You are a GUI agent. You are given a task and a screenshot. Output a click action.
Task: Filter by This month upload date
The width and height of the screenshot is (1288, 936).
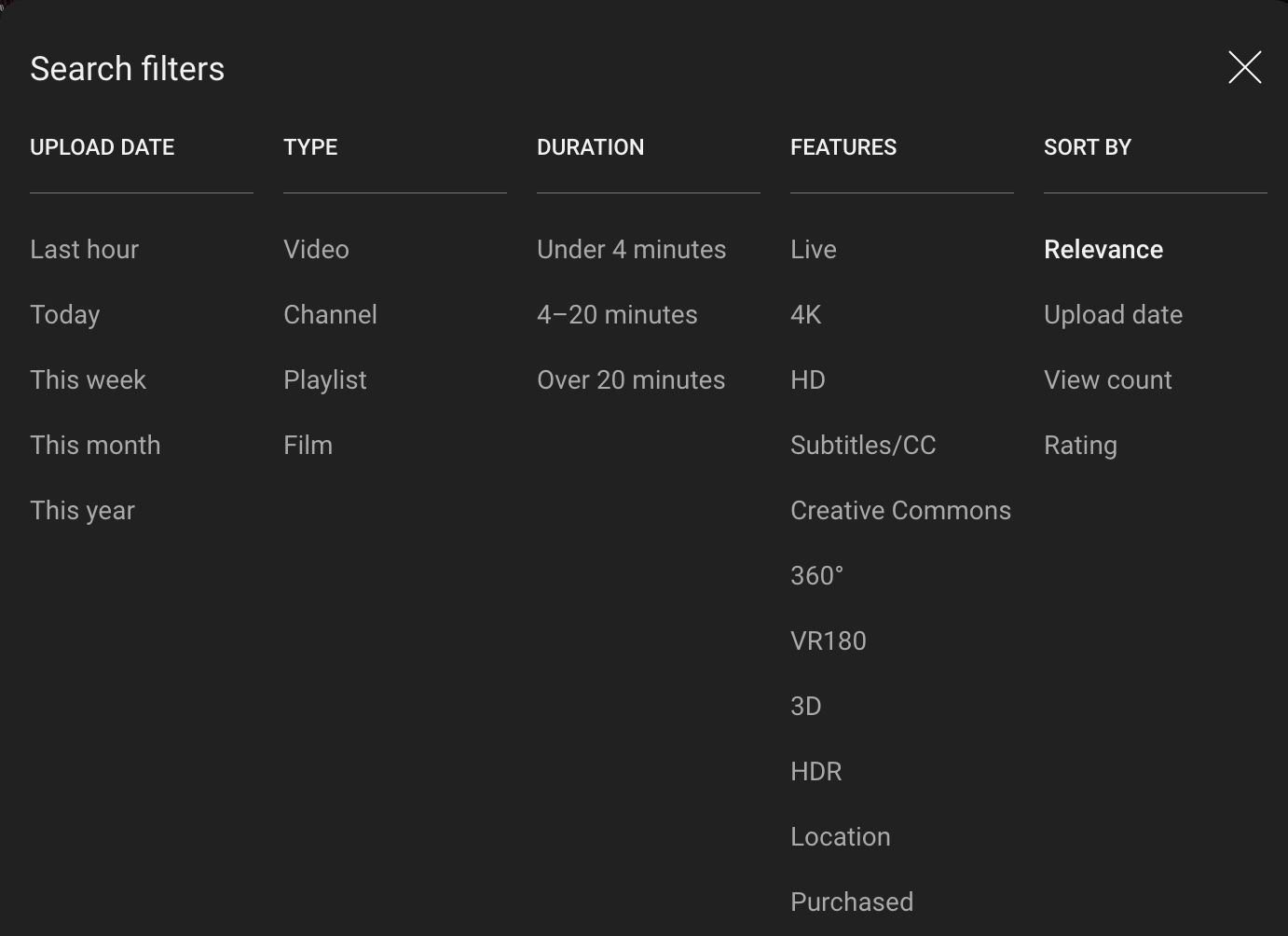[95, 445]
